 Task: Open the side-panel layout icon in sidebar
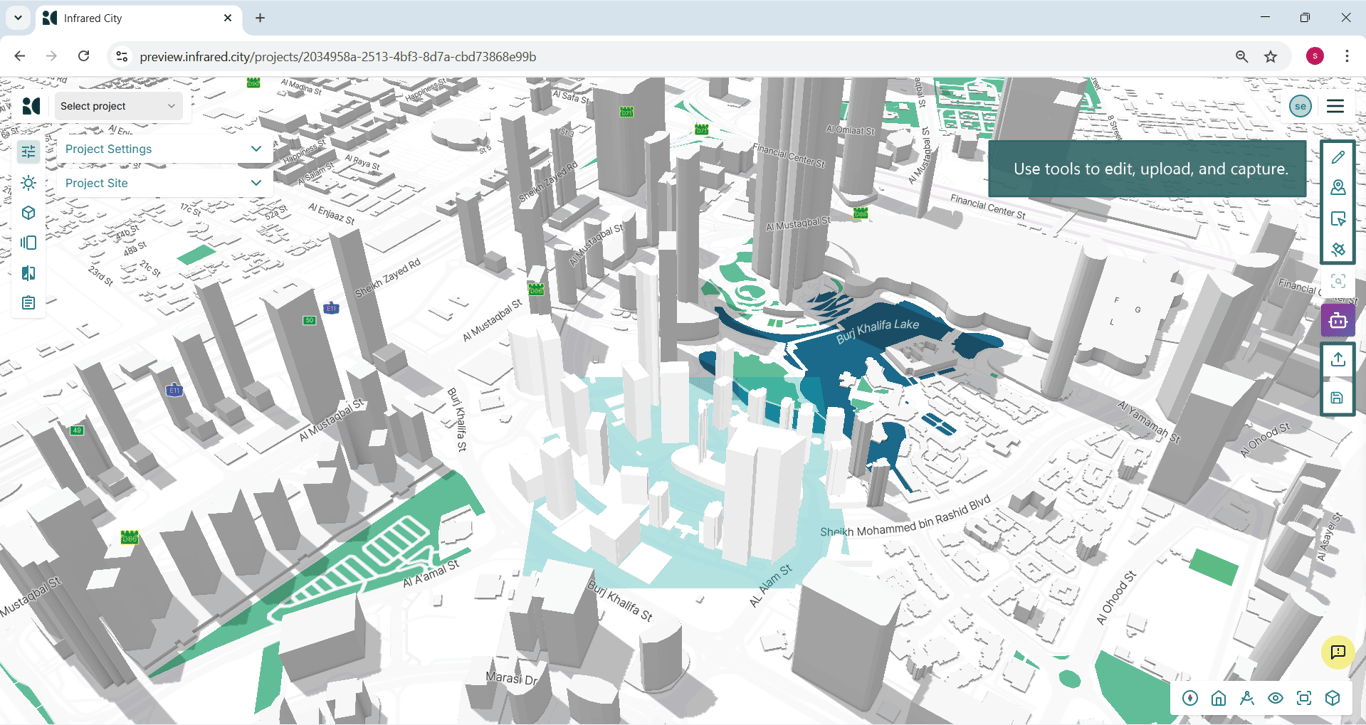click(x=28, y=243)
